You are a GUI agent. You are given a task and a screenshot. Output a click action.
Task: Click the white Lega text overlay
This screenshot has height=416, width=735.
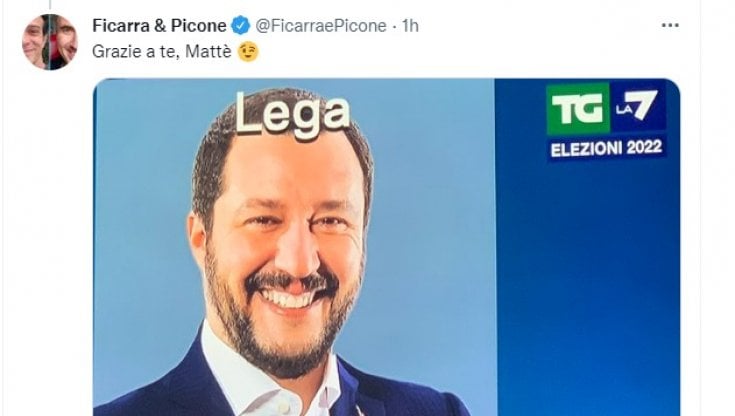(292, 115)
